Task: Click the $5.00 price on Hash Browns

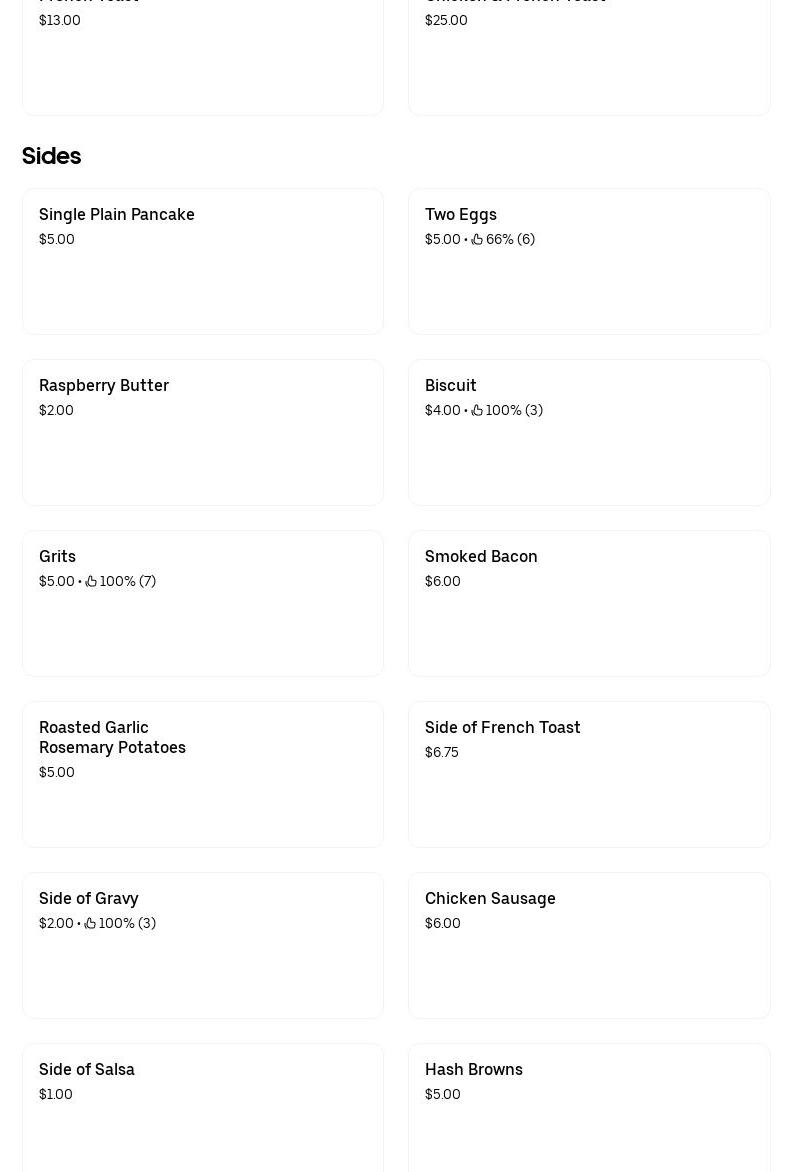Action: 442,1094
